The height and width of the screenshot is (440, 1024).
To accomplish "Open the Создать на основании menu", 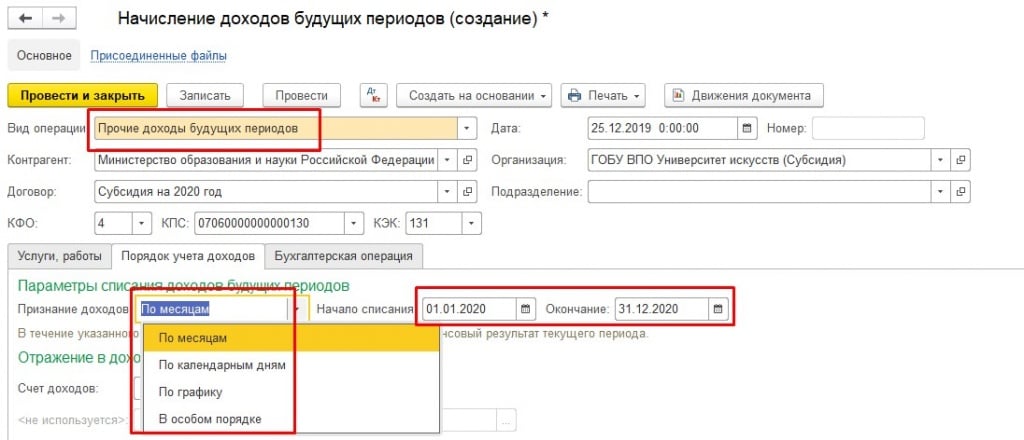I will coord(474,96).
